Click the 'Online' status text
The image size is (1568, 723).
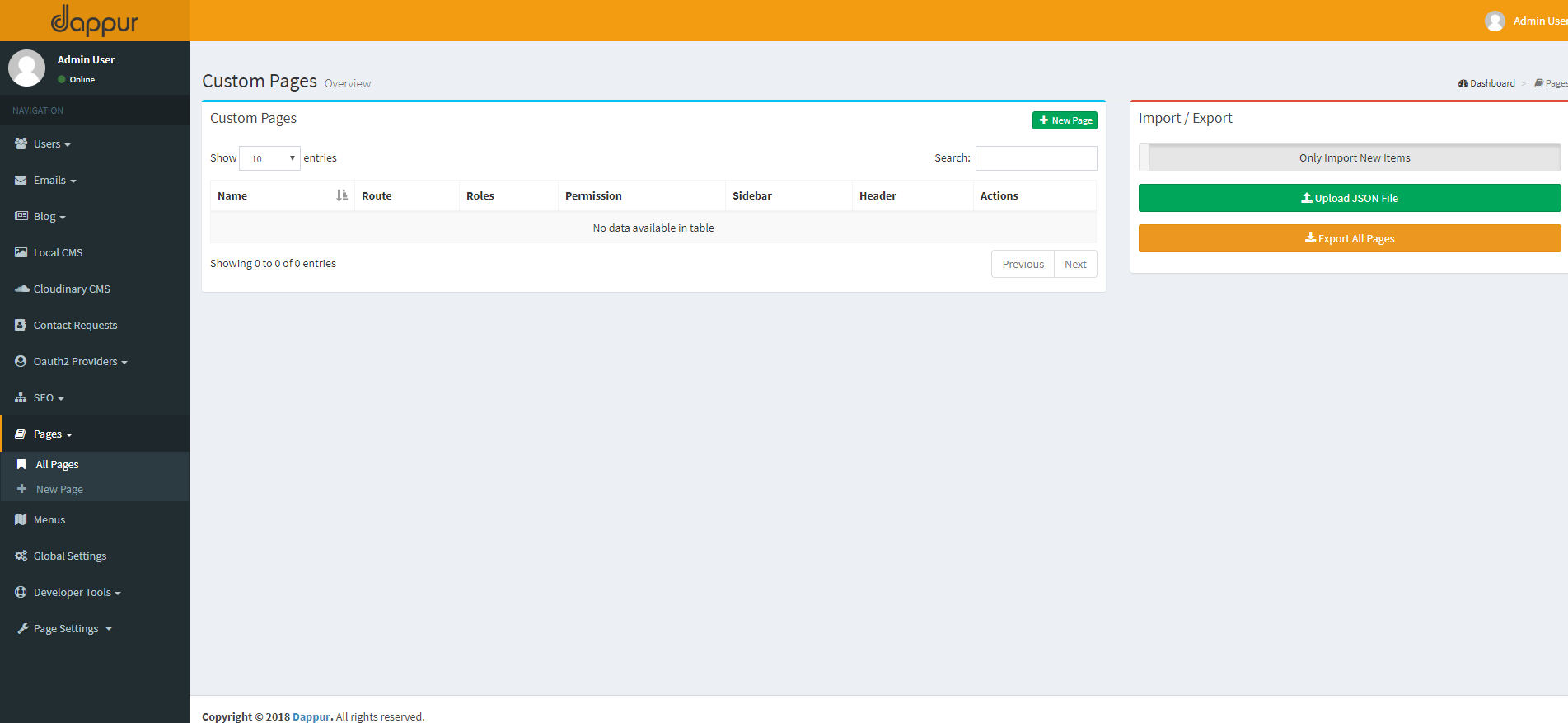tap(82, 79)
